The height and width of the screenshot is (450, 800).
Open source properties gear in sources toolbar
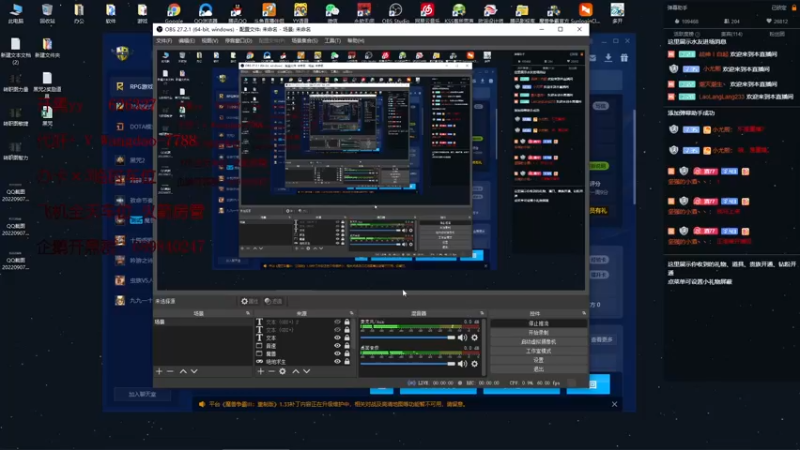pyautogui.click(x=283, y=371)
